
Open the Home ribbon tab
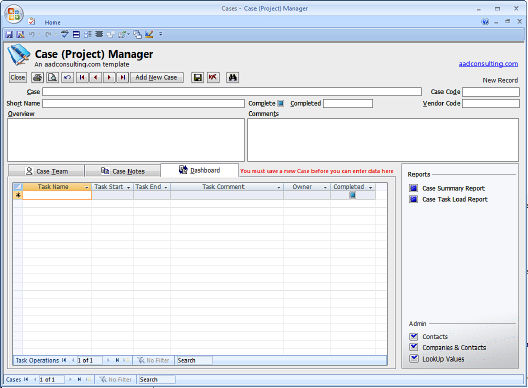tap(53, 23)
